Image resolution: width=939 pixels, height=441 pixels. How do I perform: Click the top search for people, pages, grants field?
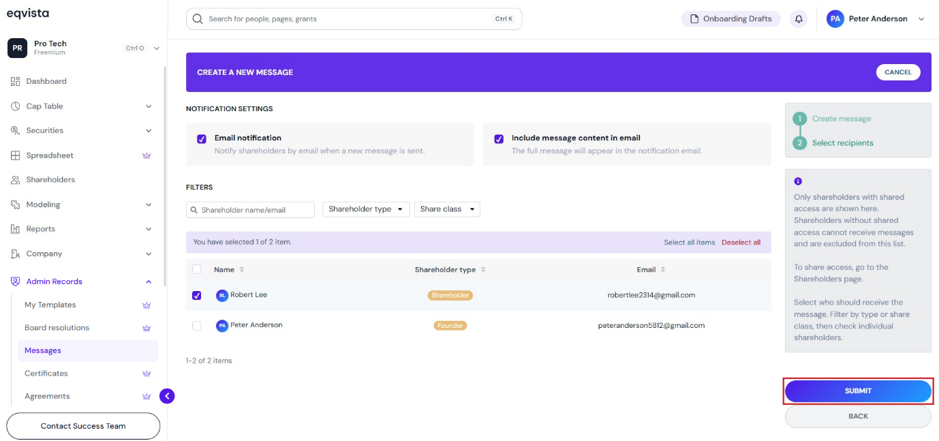click(354, 19)
